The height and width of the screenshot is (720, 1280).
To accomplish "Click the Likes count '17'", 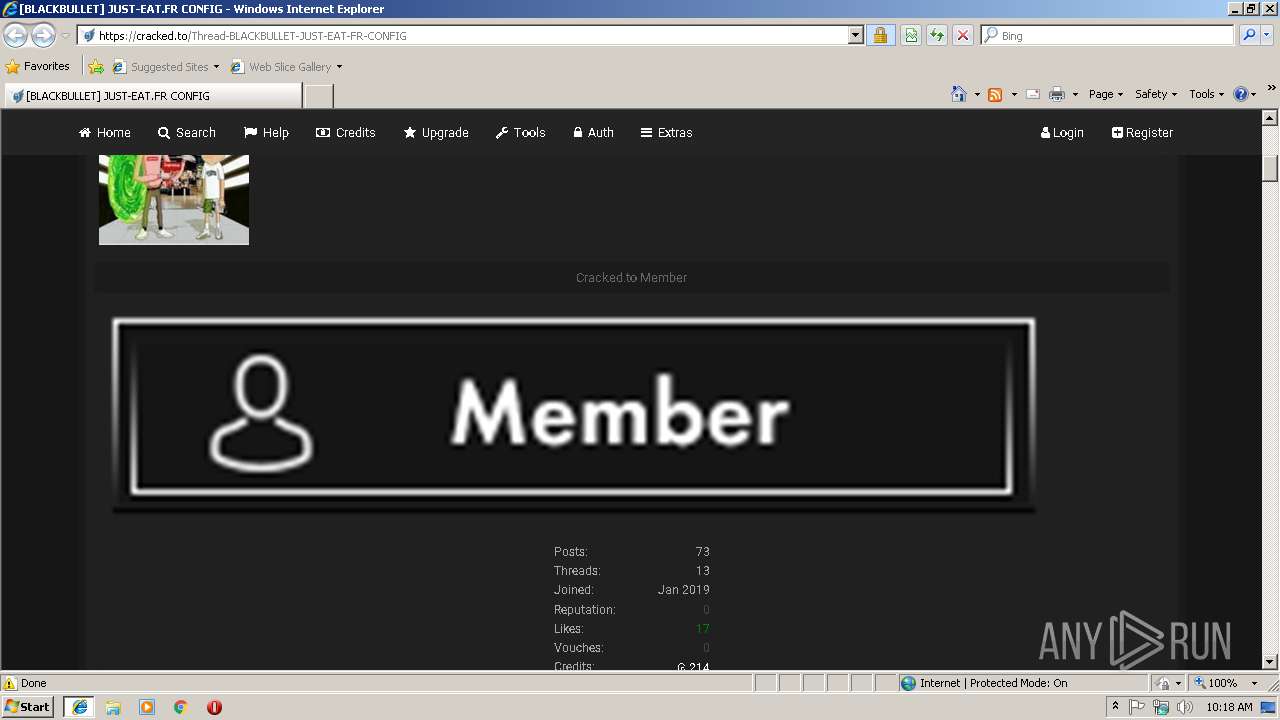I will pos(703,629).
